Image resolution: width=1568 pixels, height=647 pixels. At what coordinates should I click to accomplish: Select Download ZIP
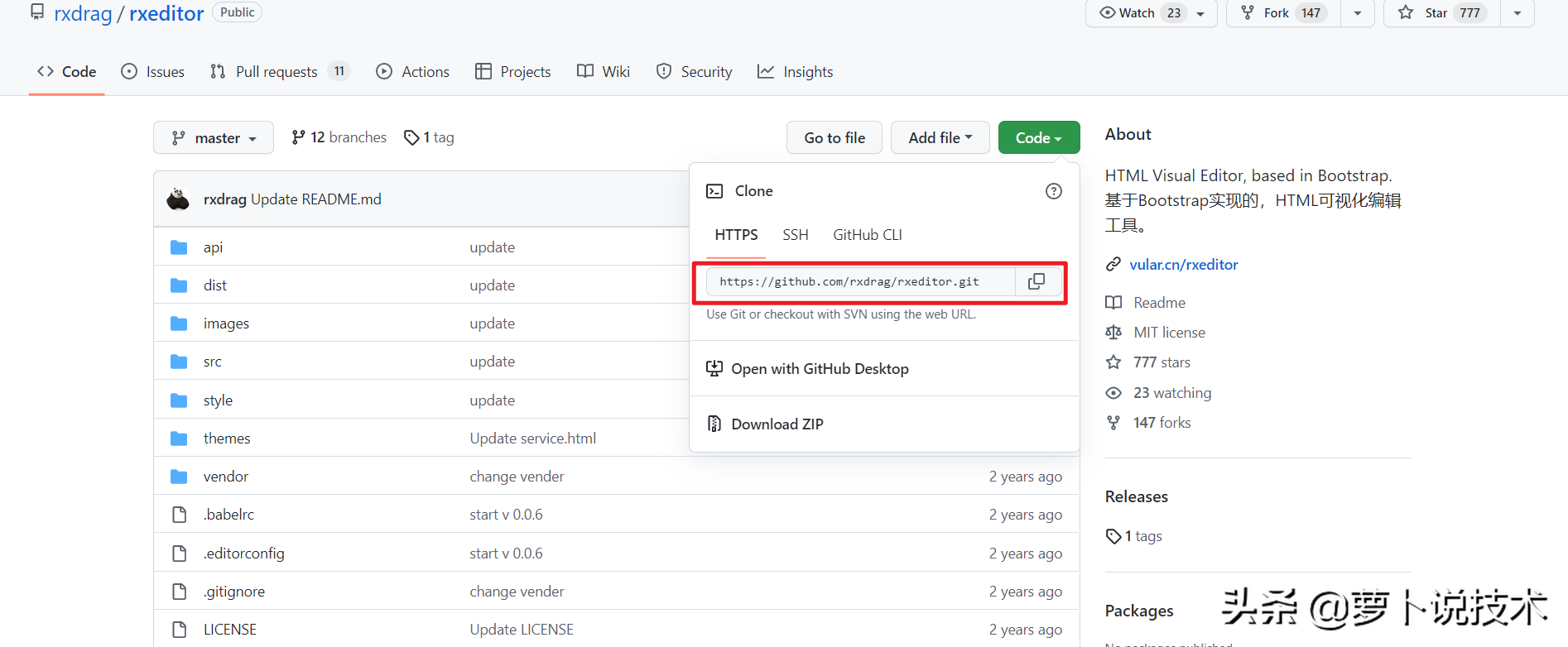884,424
